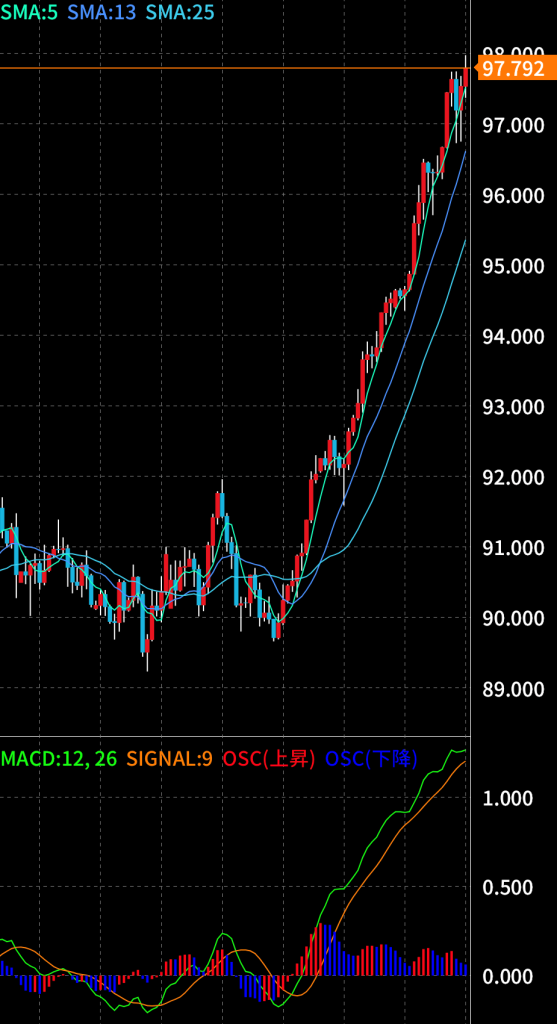Click the 96.000 price axis label
The image size is (557, 1024).
(513, 195)
